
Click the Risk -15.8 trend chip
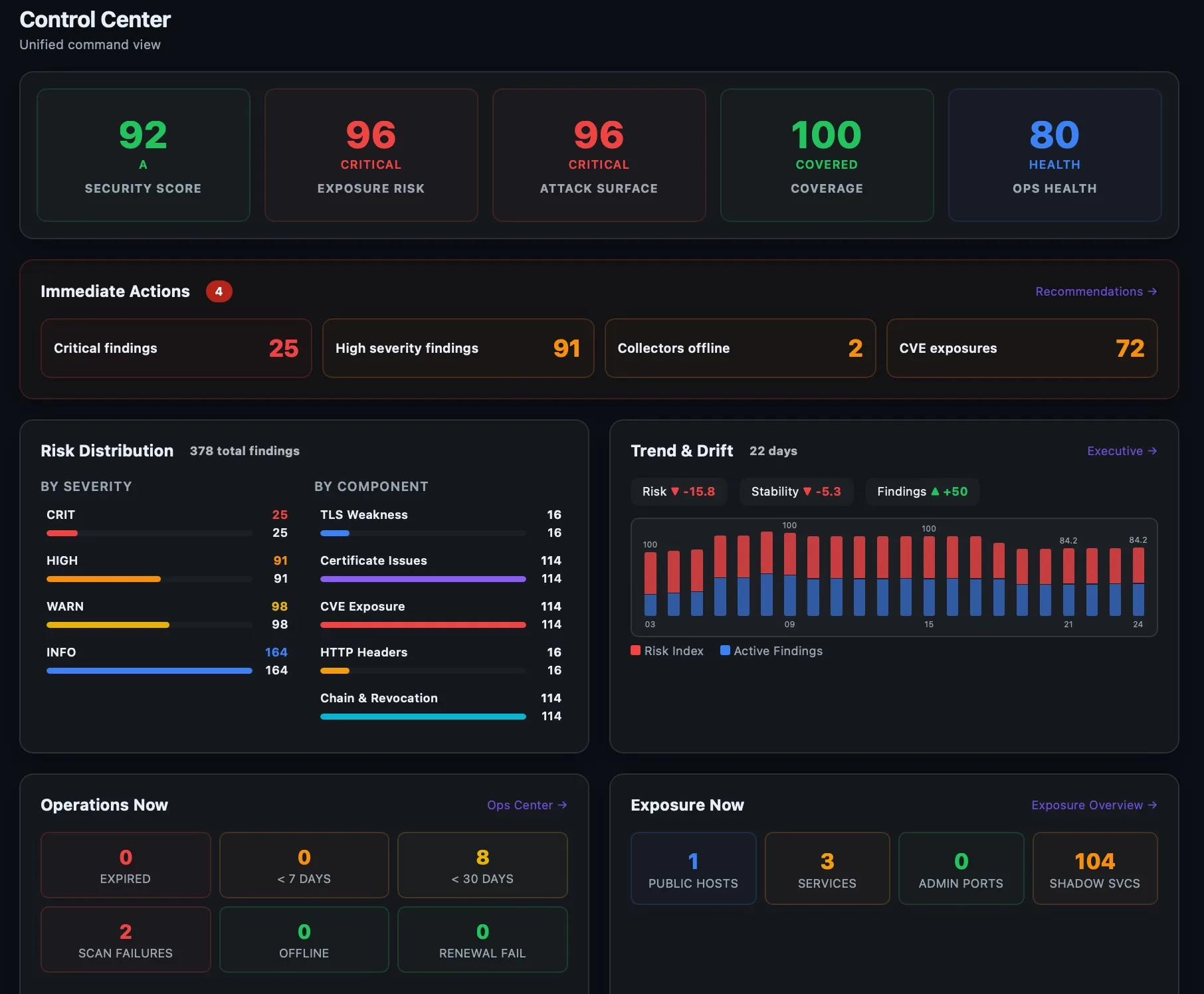click(x=678, y=492)
